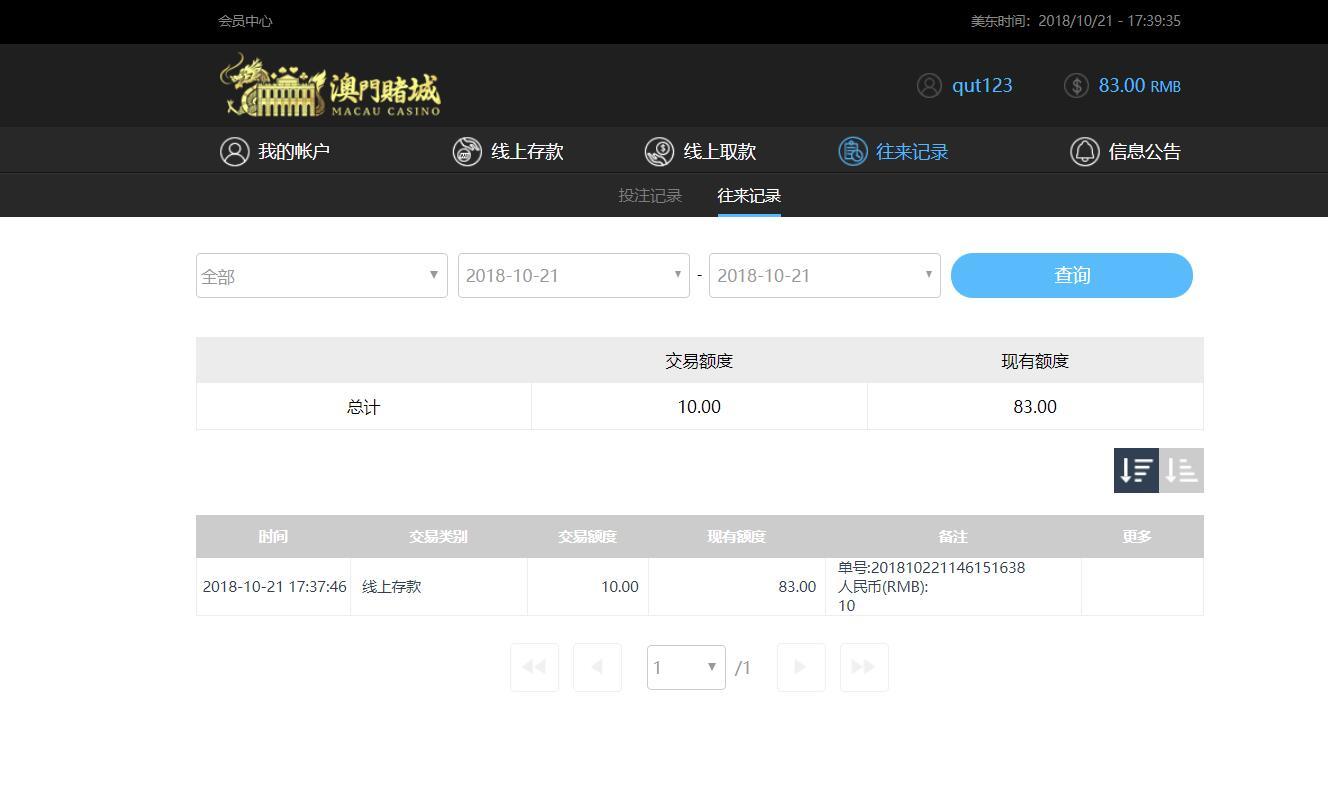
Task: Click the 2018-10-21 17:37:46 timestamp cell
Action: [275, 587]
